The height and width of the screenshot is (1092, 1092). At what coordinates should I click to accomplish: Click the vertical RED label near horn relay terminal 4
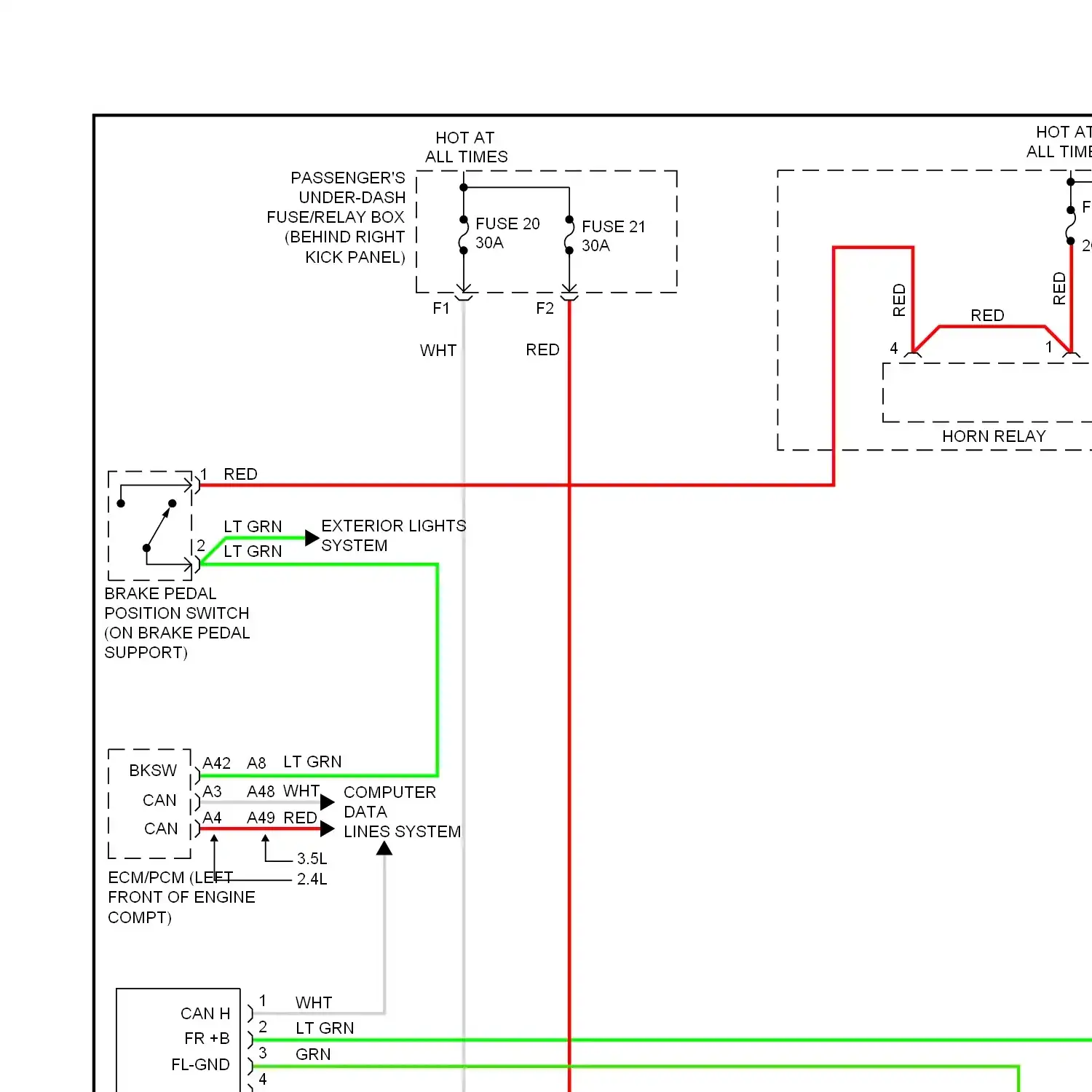coord(899,300)
